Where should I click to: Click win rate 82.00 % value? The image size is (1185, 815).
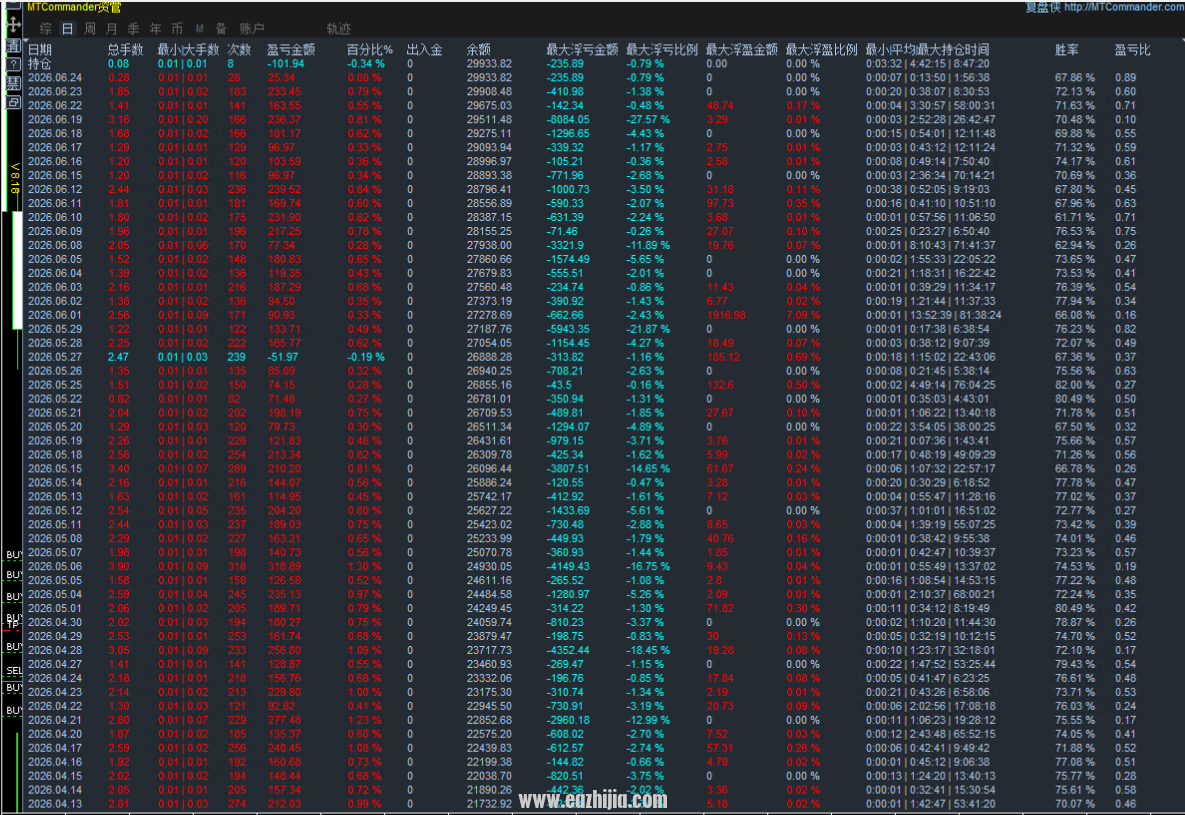pyautogui.click(x=1075, y=385)
